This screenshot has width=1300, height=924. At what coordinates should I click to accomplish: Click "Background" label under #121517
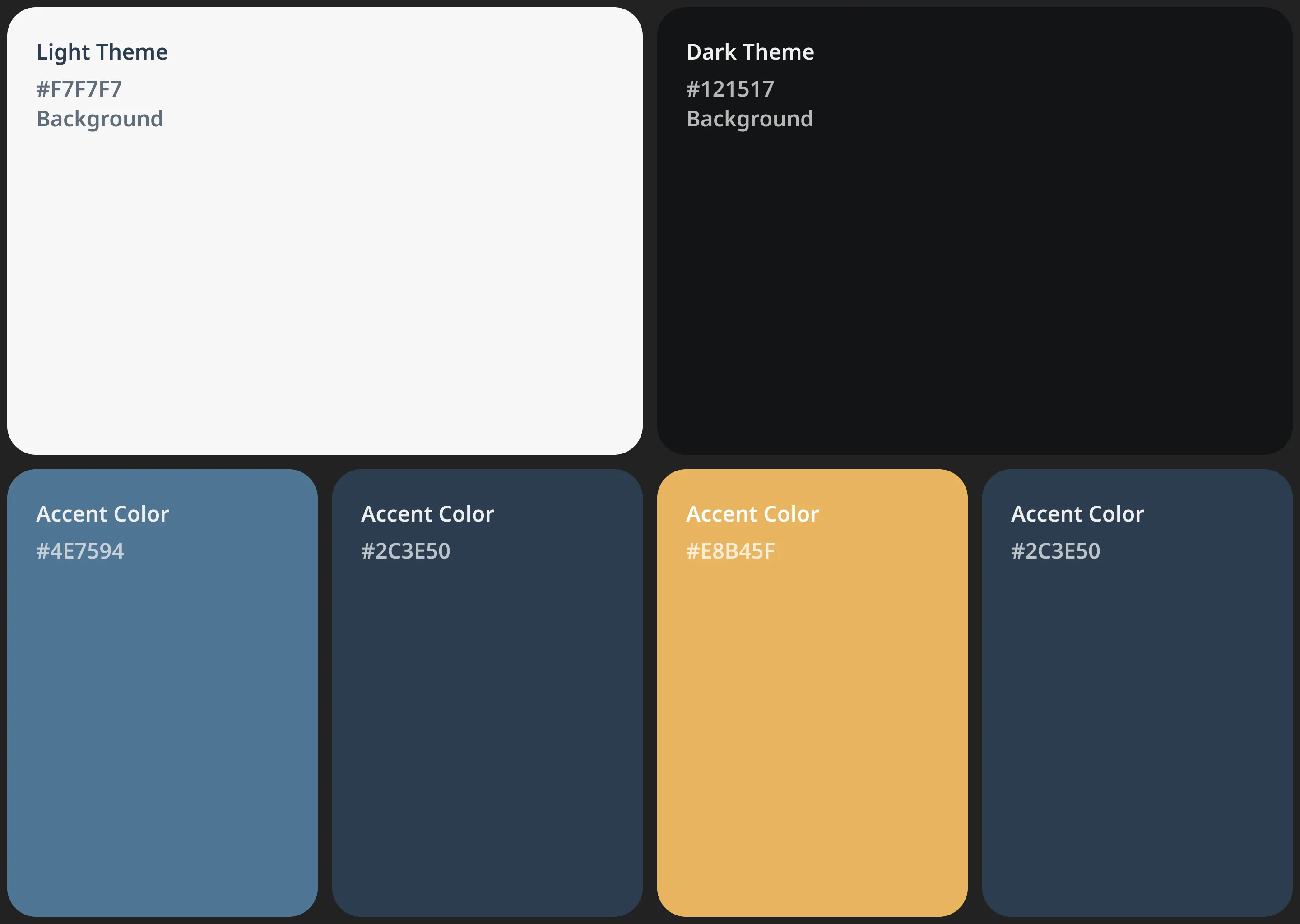(750, 119)
